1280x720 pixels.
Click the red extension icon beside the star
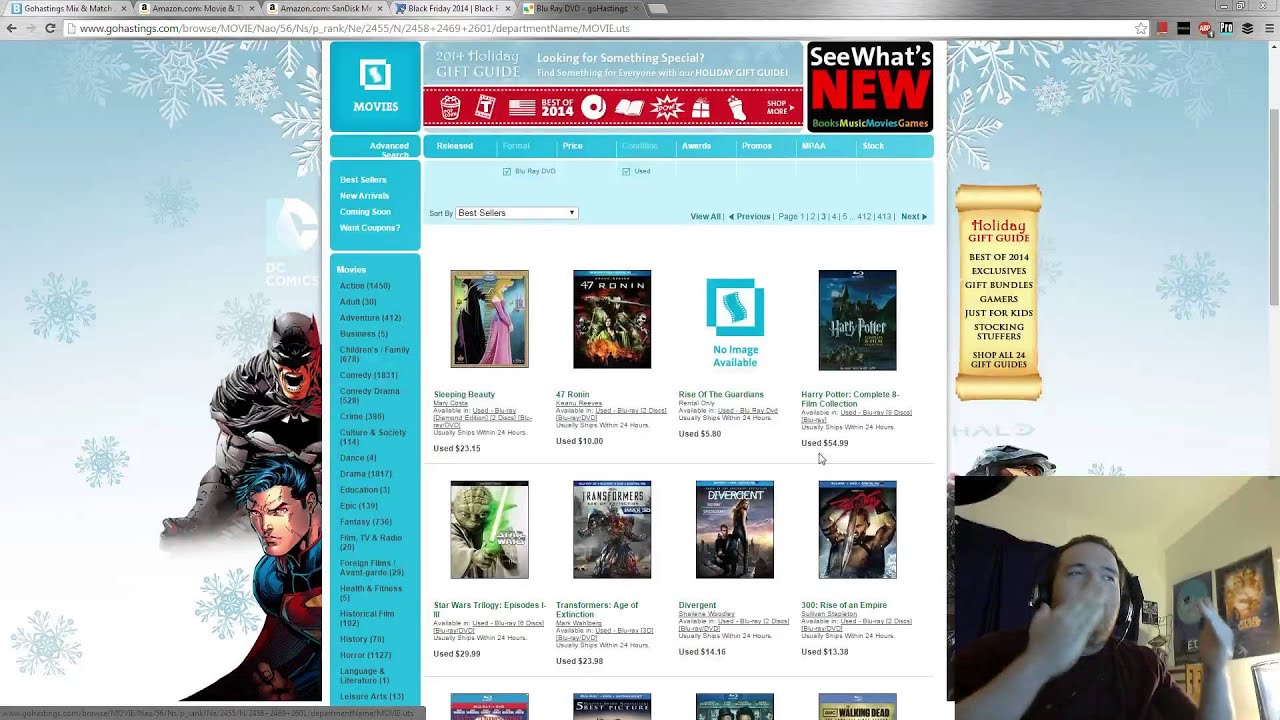tap(1162, 28)
